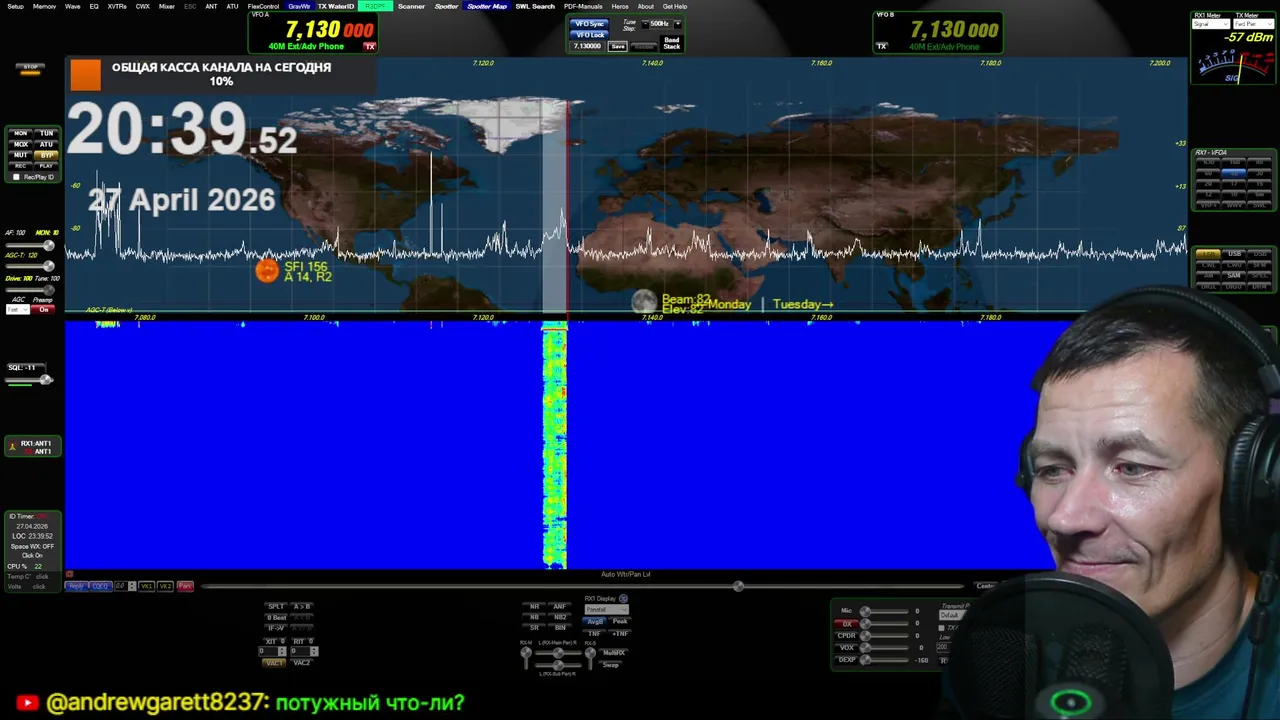Image resolution: width=1280 pixels, height=720 pixels.
Task: Click the XIT offset stepper
Action: point(282,651)
